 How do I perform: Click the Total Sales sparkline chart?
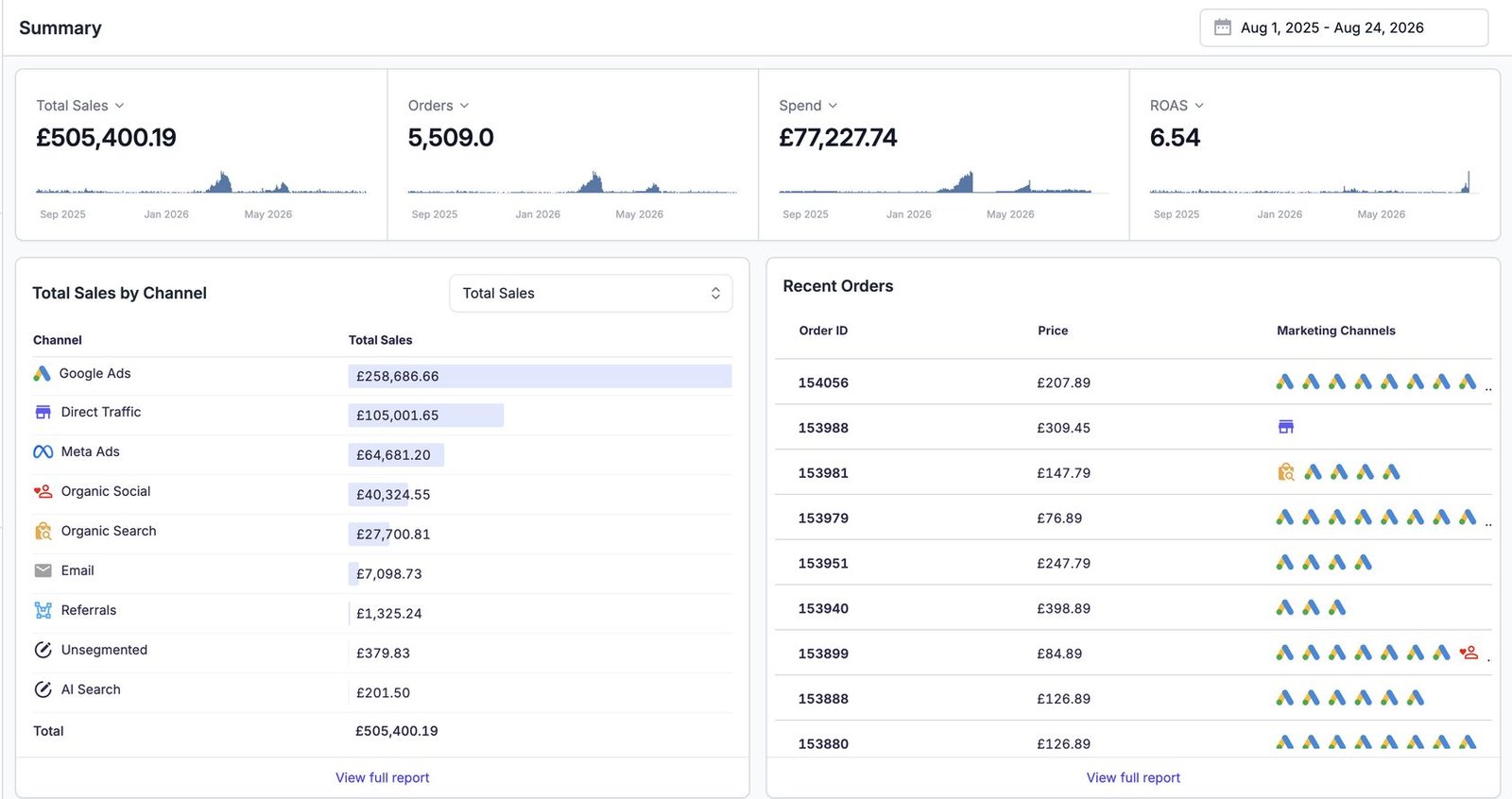point(201,181)
